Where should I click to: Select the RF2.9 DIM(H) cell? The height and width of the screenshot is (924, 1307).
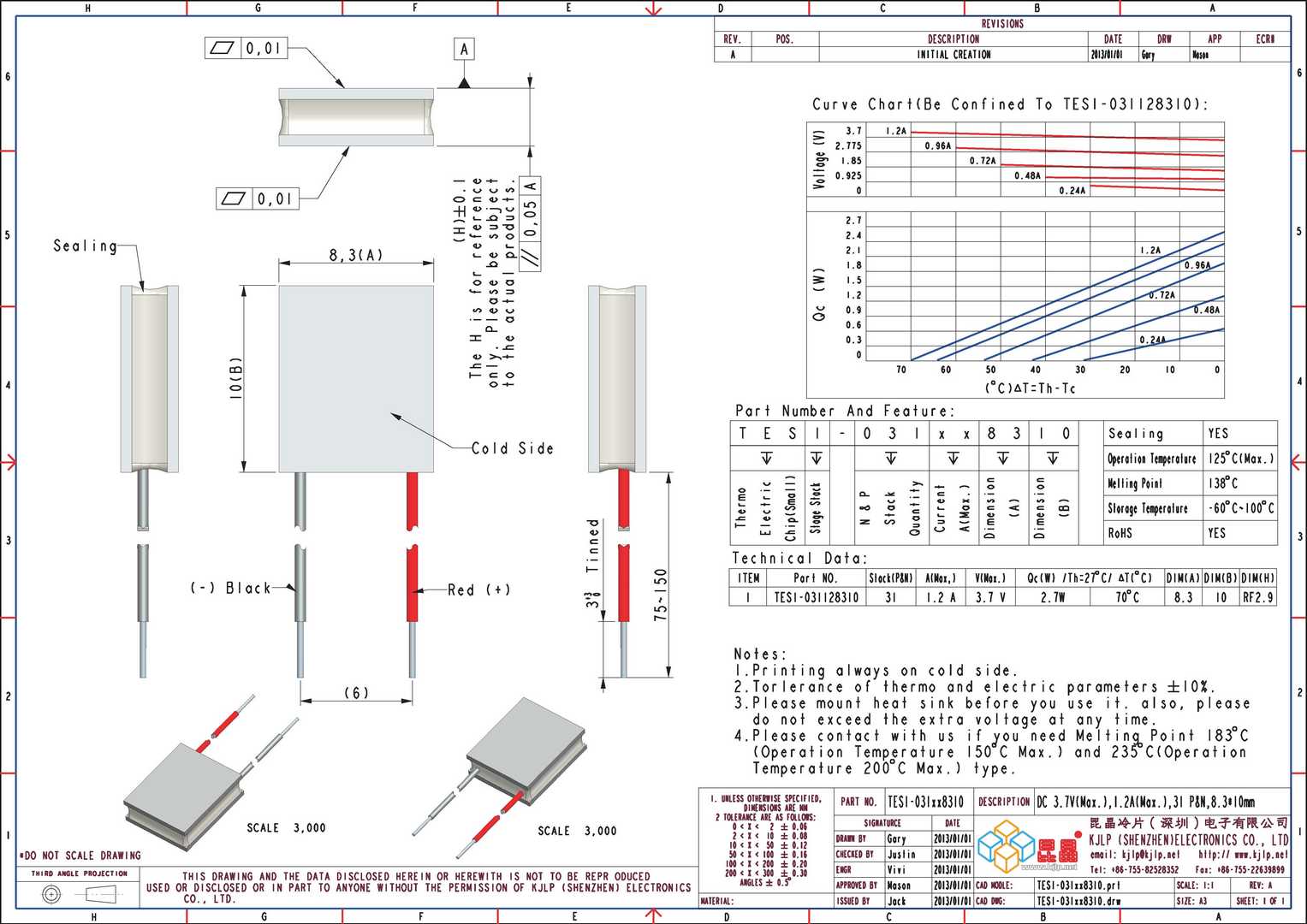[1257, 597]
